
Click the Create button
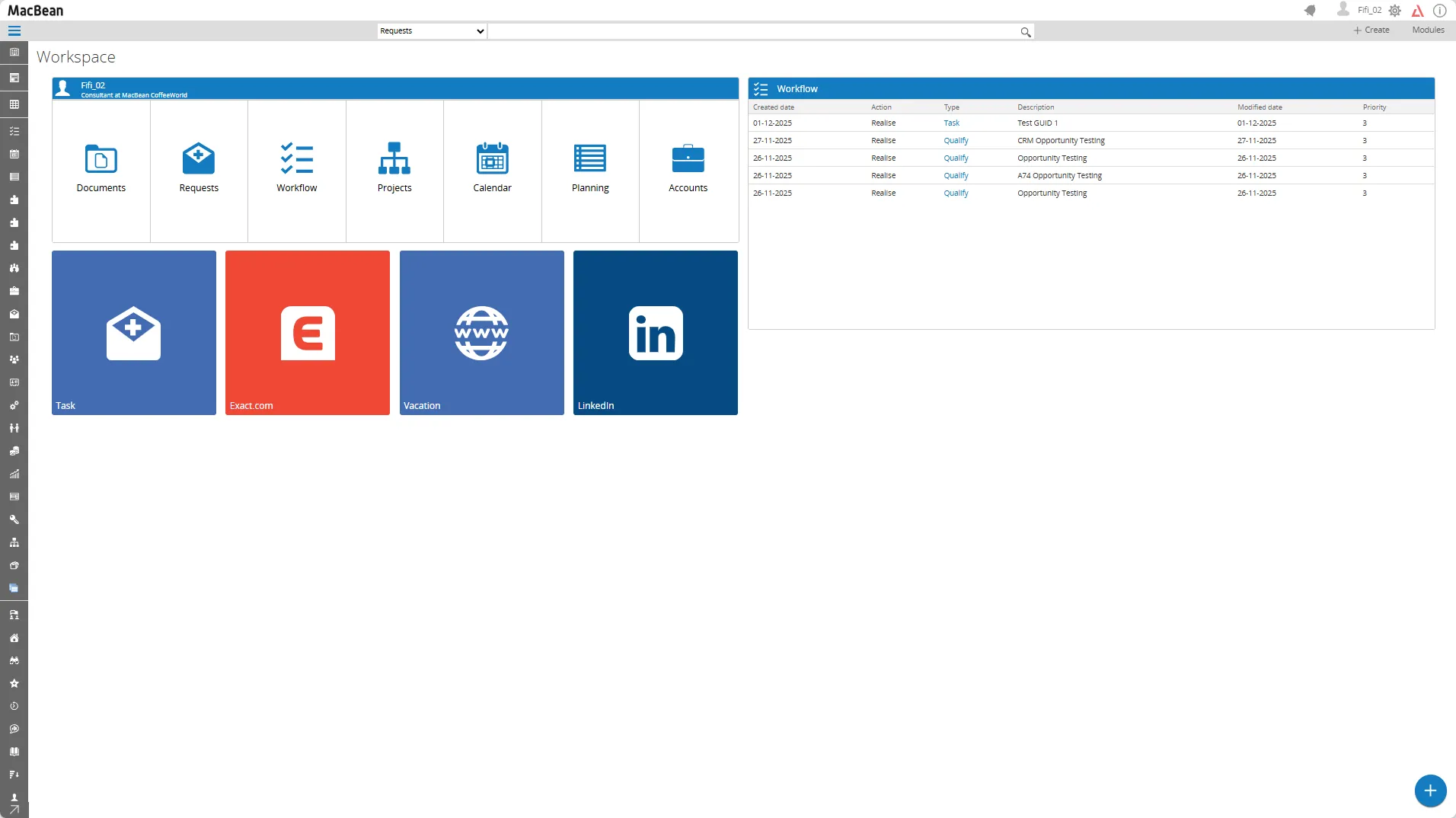click(x=1371, y=30)
